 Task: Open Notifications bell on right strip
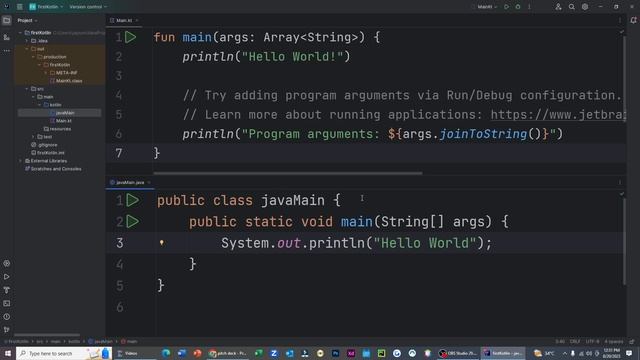pyautogui.click(x=633, y=20)
